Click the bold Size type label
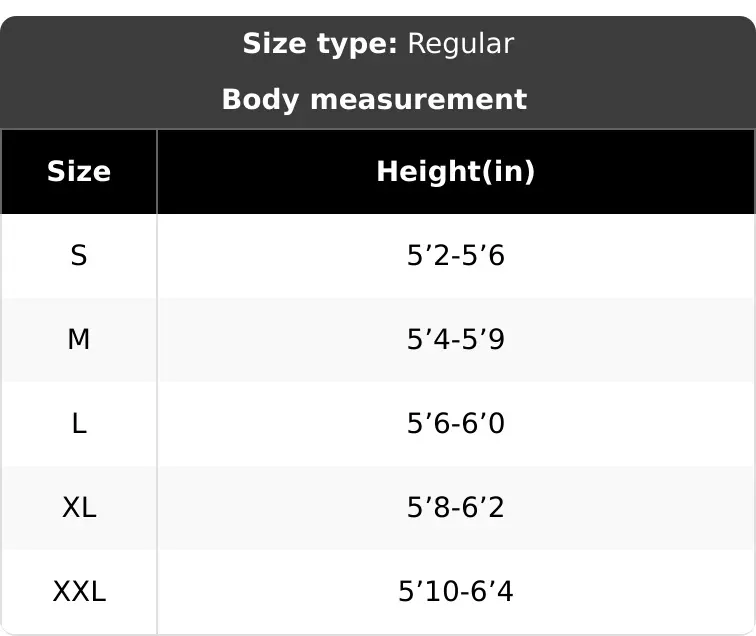Image resolution: width=756 pixels, height=636 pixels. pos(320,44)
